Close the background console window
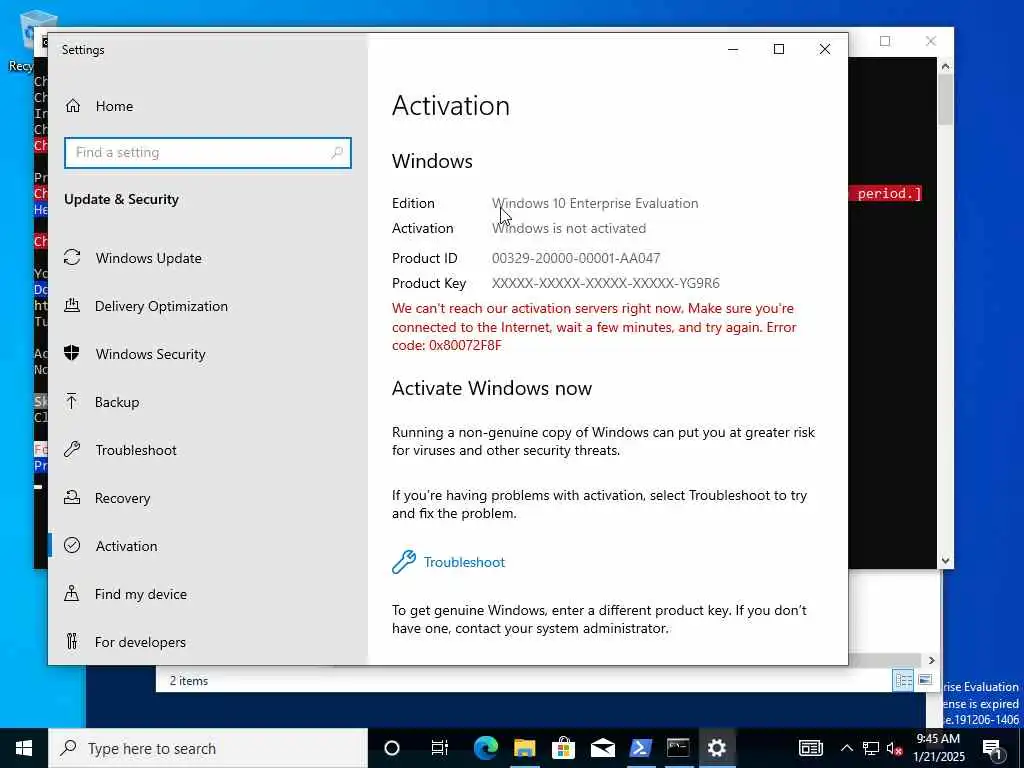 pyautogui.click(x=931, y=41)
